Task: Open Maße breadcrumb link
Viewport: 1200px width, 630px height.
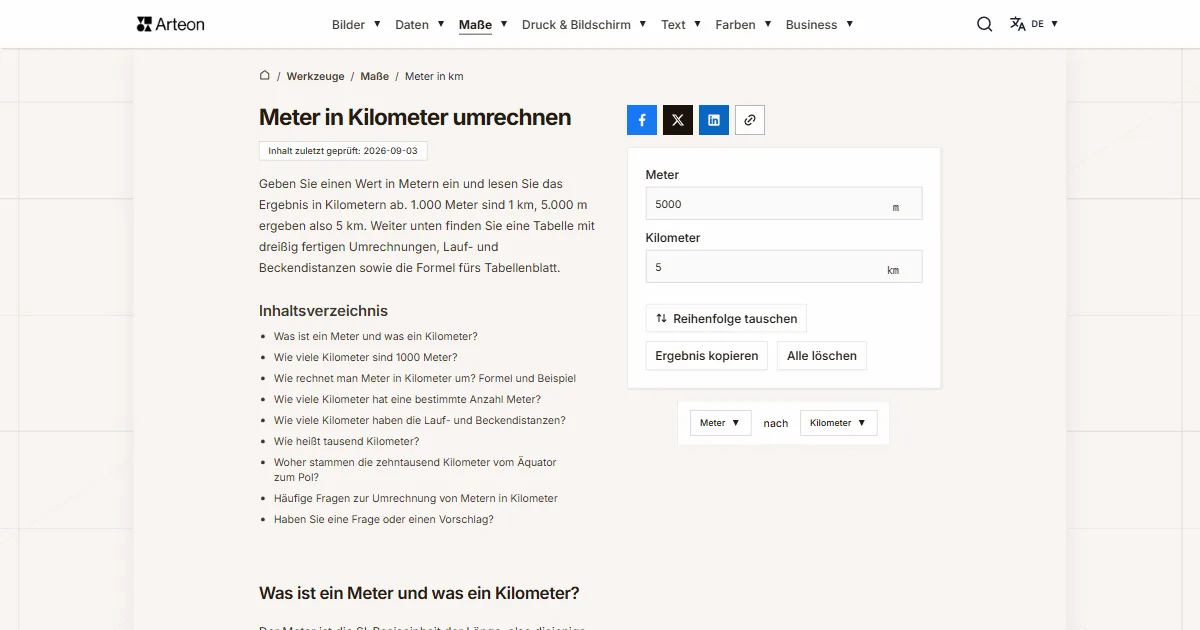Action: tap(375, 76)
